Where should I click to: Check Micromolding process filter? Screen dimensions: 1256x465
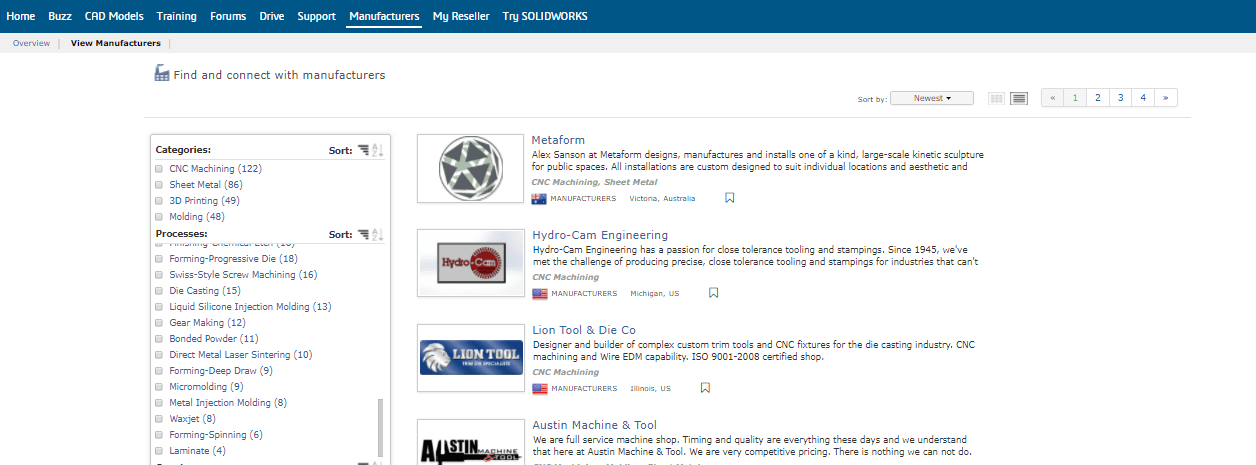point(159,387)
